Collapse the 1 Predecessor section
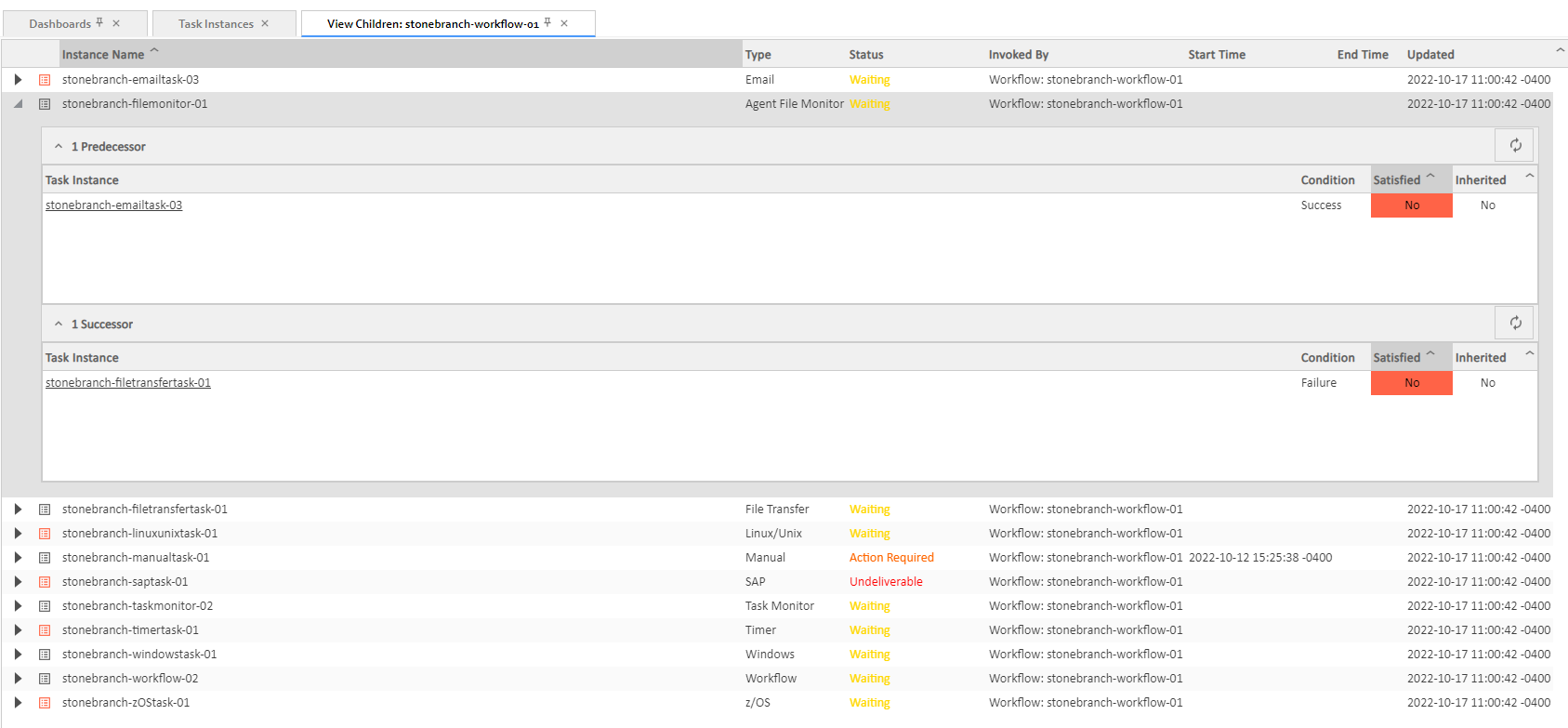The height and width of the screenshot is (728, 1568). point(59,147)
